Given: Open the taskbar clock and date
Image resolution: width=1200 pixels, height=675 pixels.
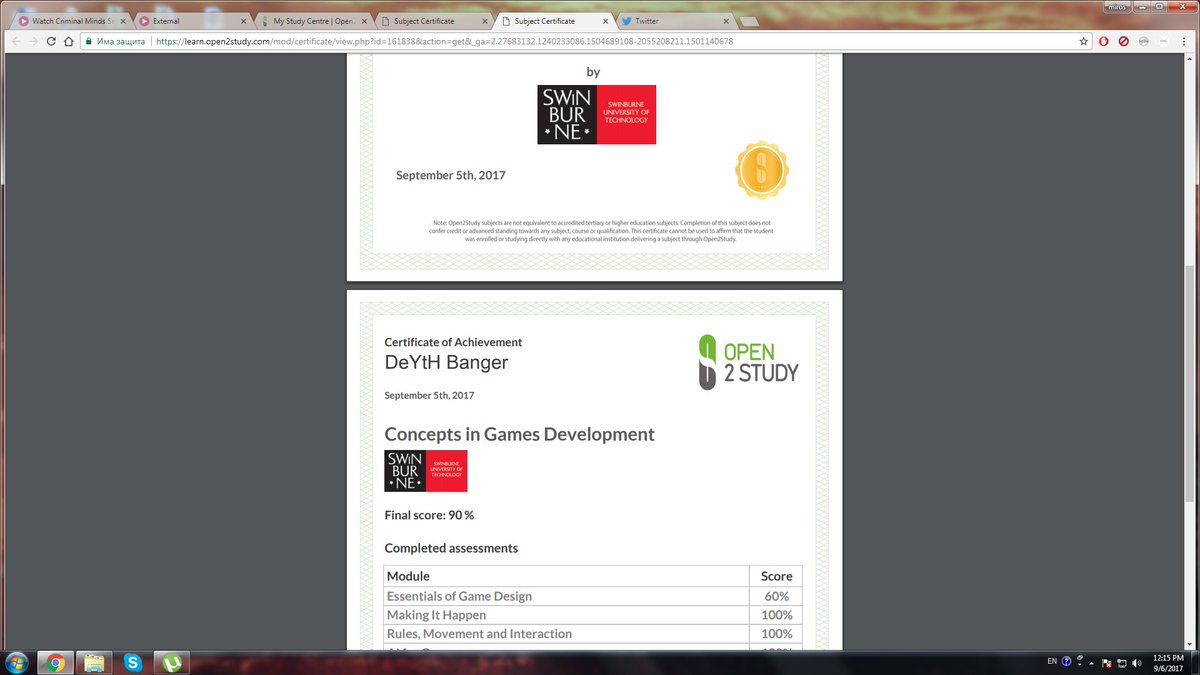Looking at the screenshot, I should [x=1167, y=662].
